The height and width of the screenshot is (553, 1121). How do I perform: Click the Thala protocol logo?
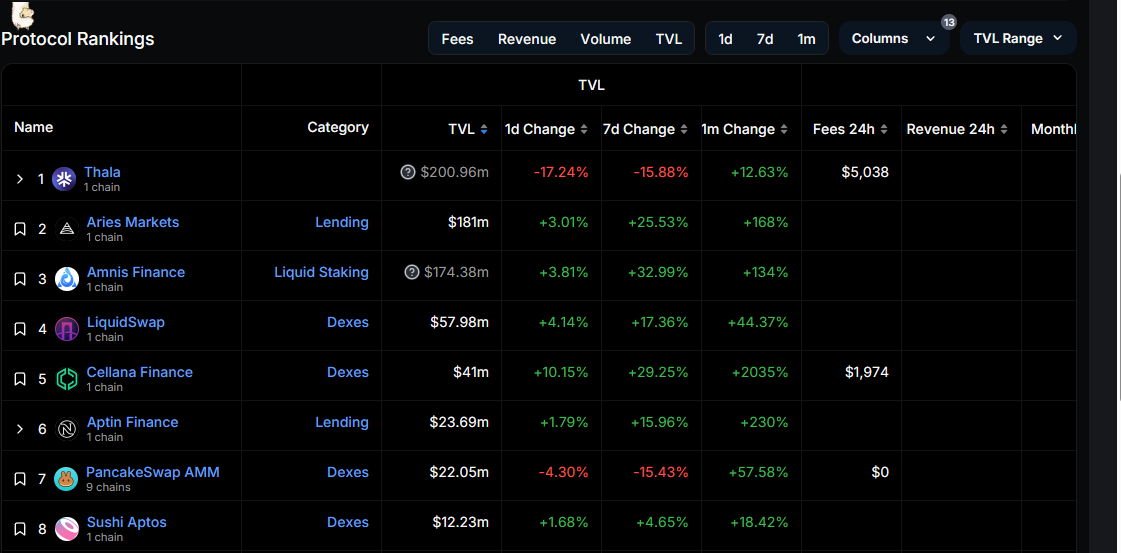(x=64, y=179)
